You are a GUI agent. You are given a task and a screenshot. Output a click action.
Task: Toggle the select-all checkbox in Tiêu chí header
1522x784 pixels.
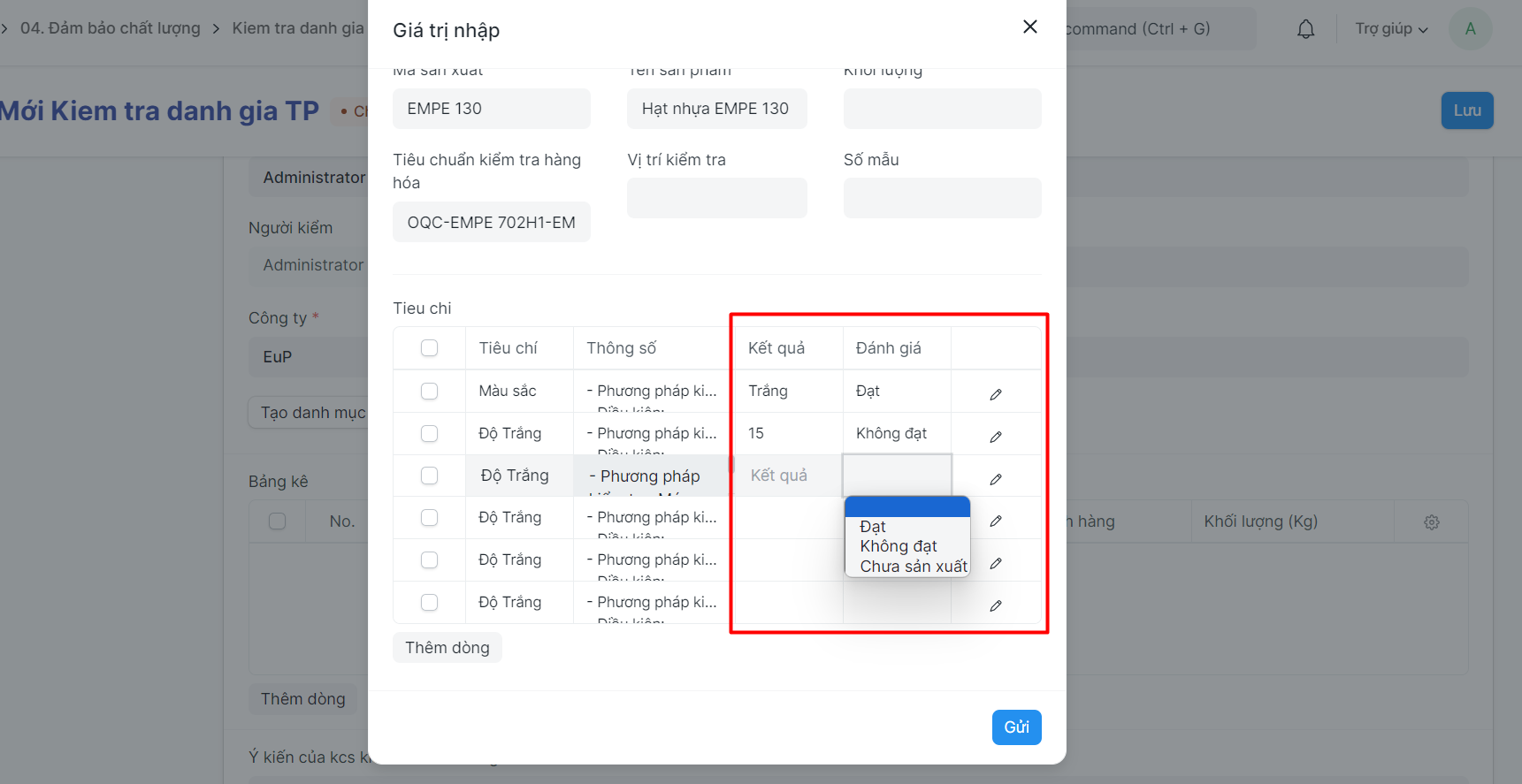tap(430, 348)
